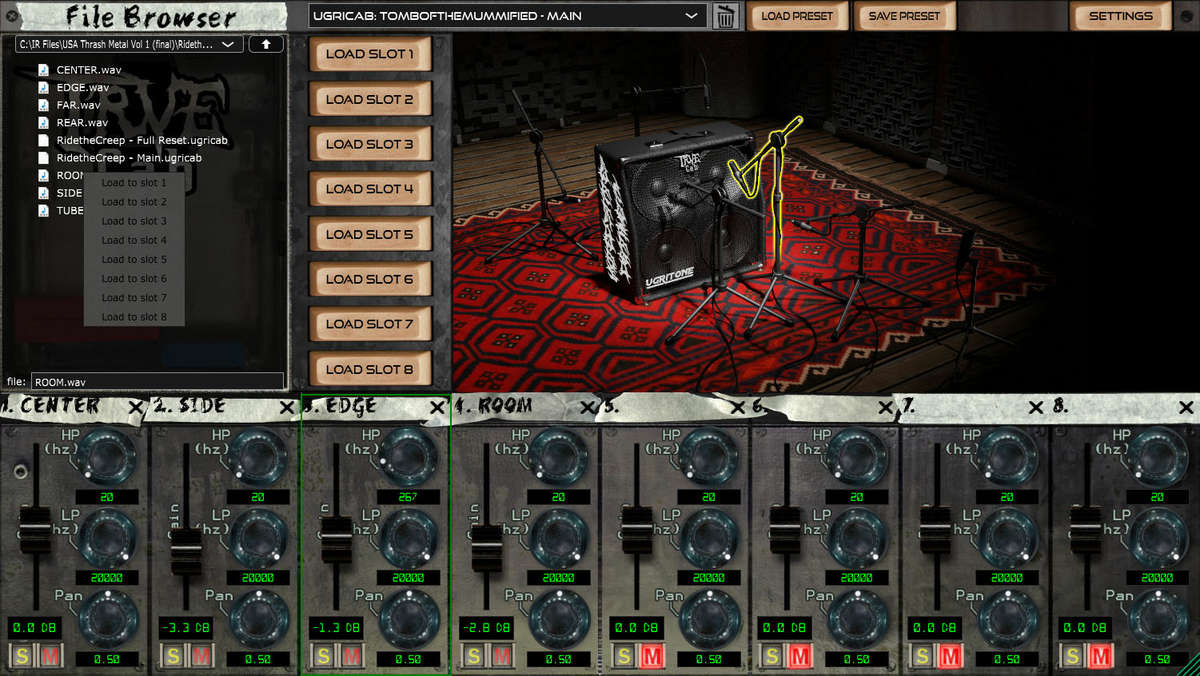
Task: Click the LOAD PRESET button
Action: pos(797,16)
